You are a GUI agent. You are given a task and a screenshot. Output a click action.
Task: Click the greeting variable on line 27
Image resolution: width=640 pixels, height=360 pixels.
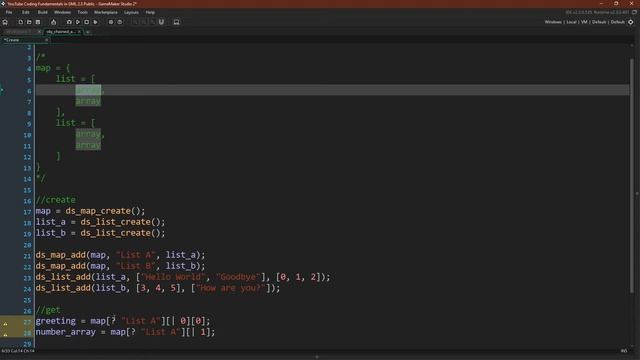coord(56,321)
